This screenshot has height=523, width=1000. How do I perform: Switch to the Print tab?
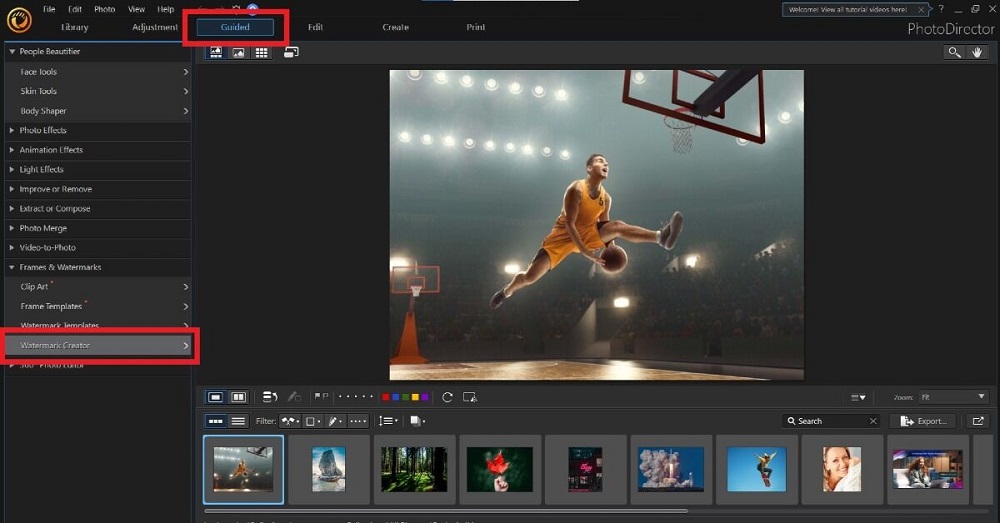[x=476, y=27]
